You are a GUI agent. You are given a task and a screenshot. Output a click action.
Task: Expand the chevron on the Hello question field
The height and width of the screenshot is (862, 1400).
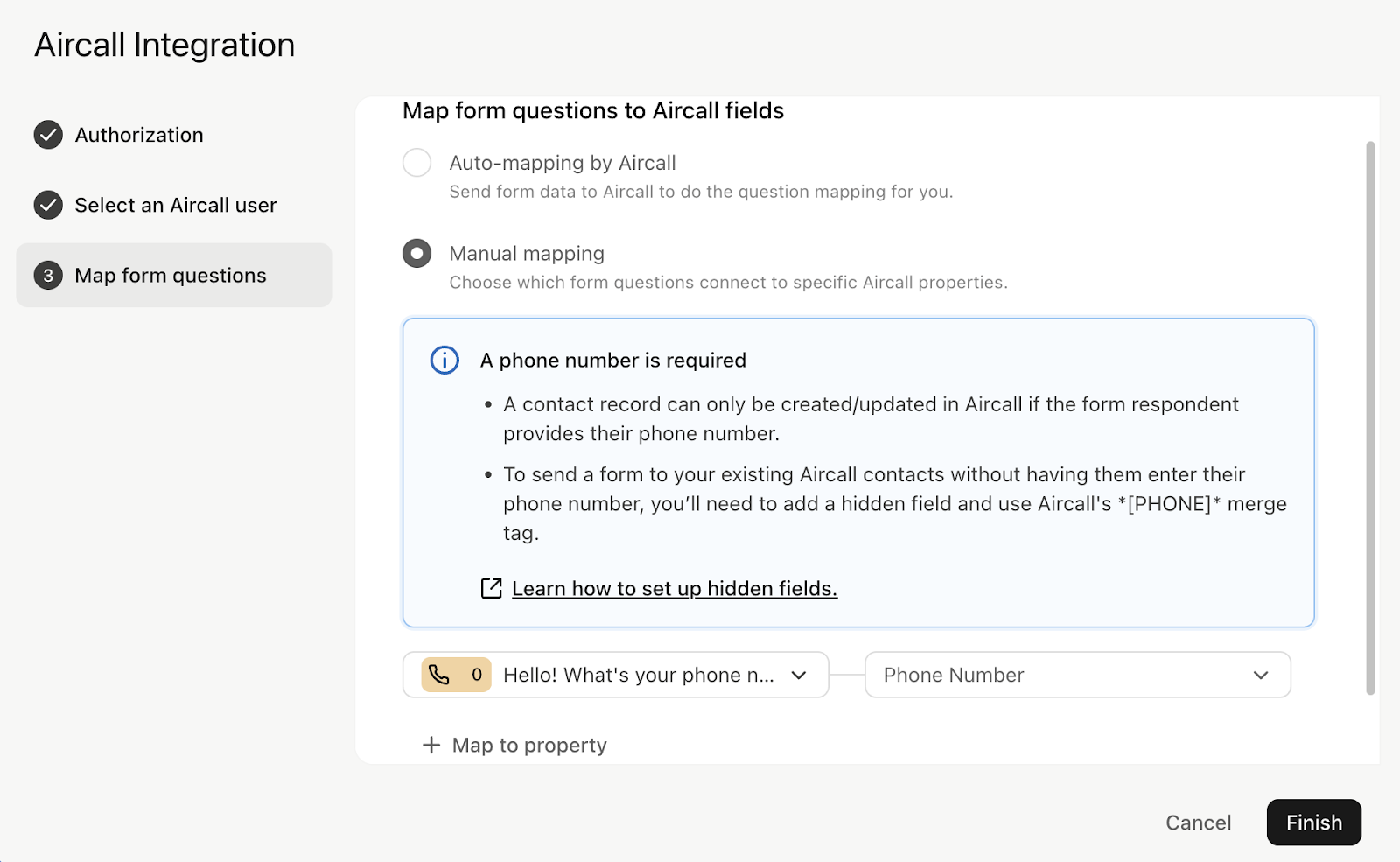click(799, 676)
